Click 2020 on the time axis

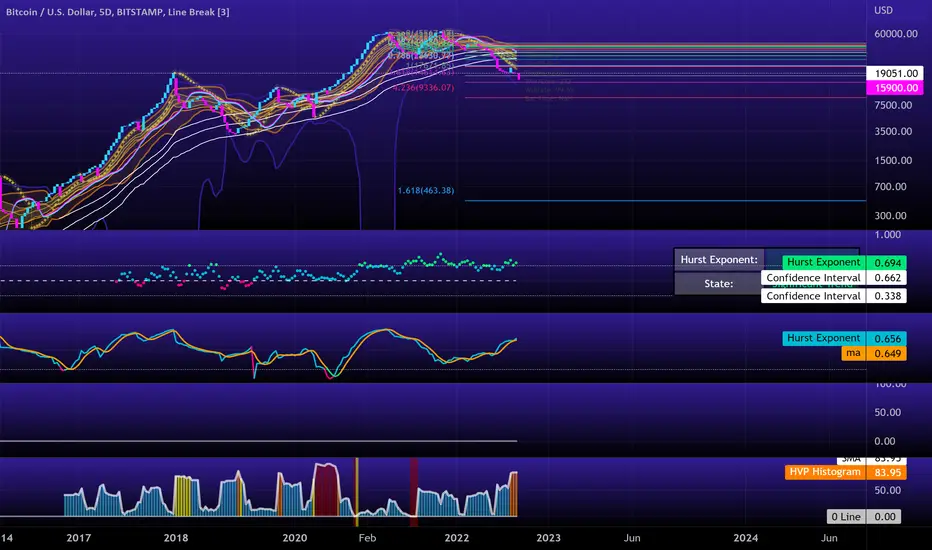tap(295, 538)
